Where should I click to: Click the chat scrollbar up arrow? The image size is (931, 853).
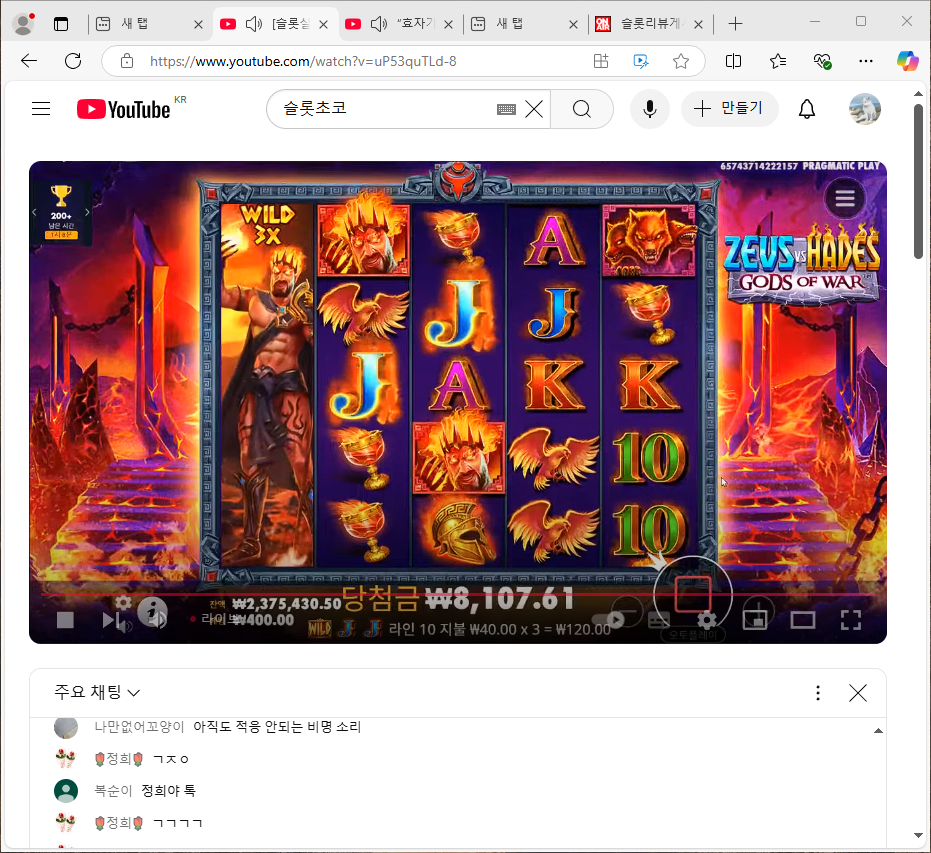[x=878, y=731]
